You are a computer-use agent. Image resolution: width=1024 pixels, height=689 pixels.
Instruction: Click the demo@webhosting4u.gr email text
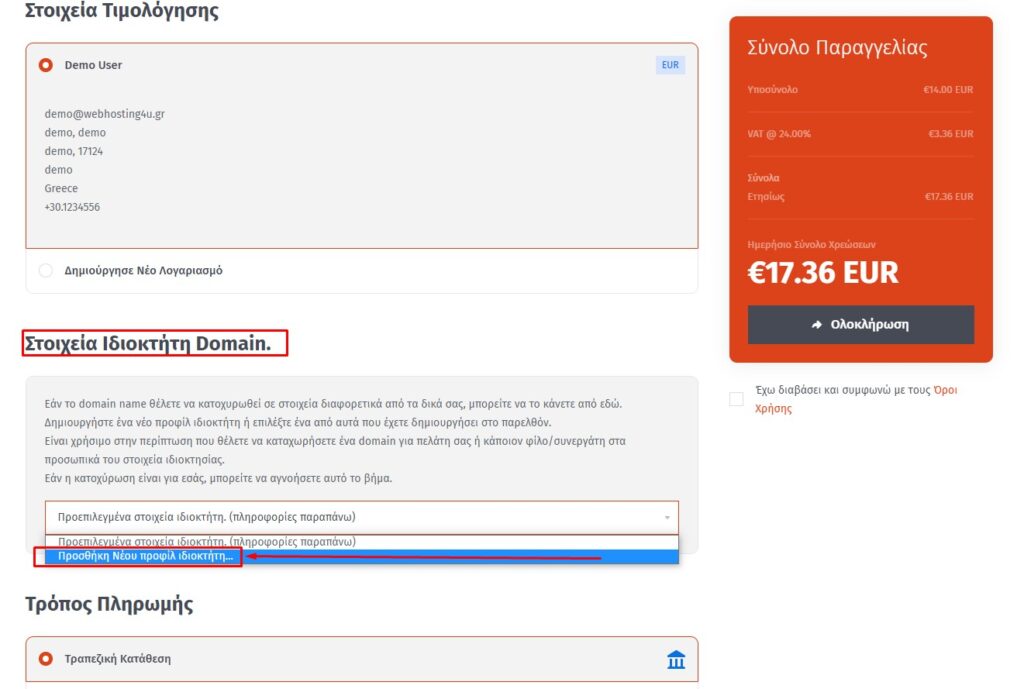104,114
